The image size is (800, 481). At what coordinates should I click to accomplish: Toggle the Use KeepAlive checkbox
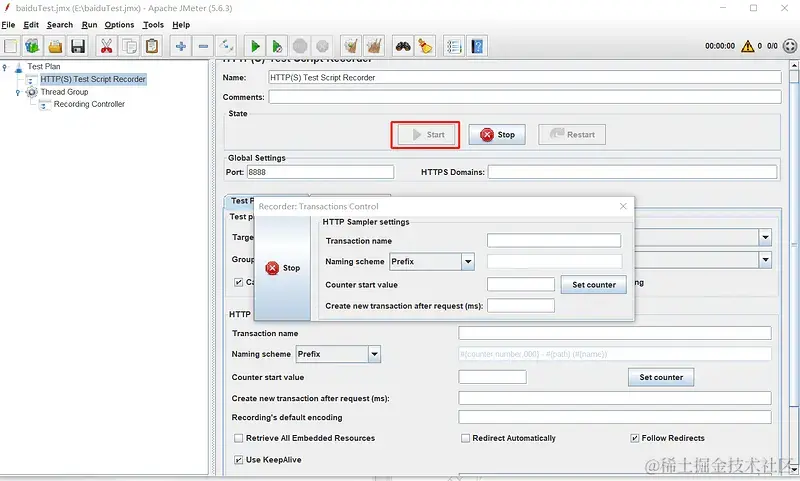pyautogui.click(x=238, y=460)
